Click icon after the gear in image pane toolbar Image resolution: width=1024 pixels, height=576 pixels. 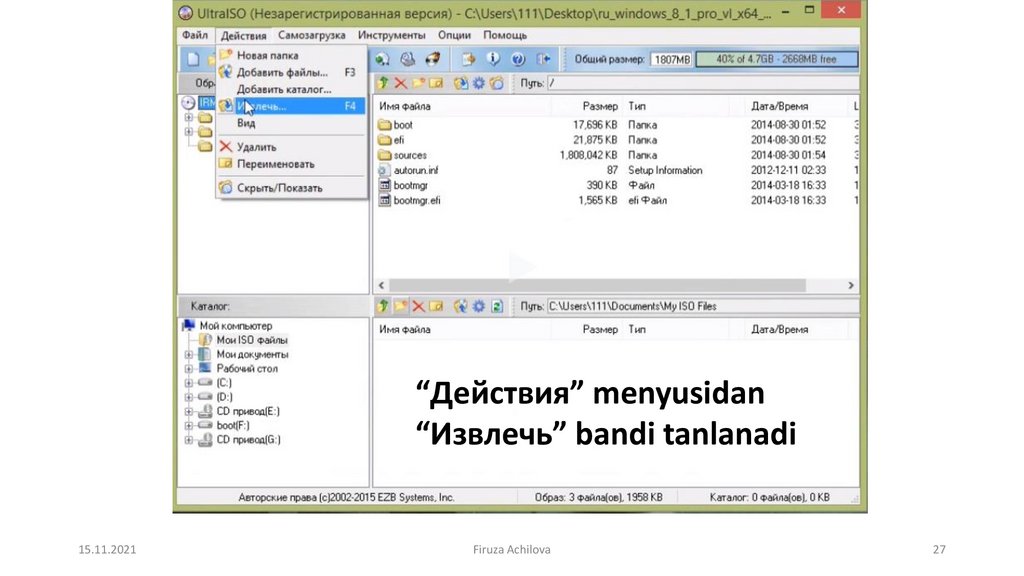pyautogui.click(x=497, y=83)
